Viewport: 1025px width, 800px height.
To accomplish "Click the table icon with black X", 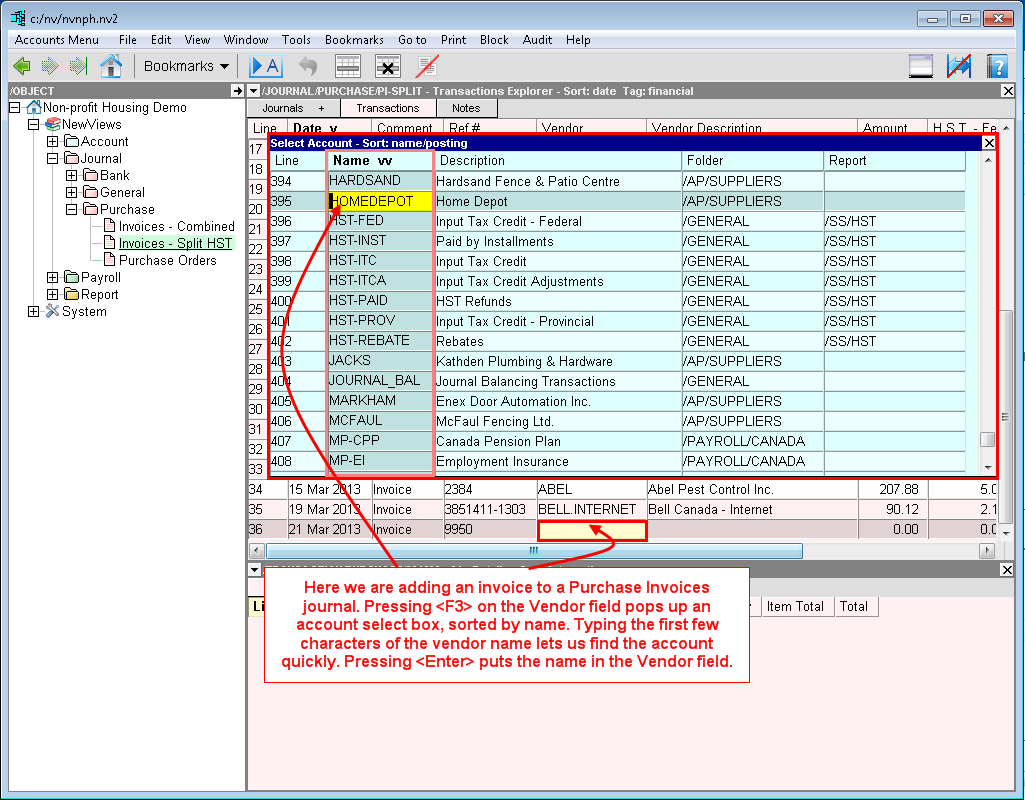I will pos(388,66).
